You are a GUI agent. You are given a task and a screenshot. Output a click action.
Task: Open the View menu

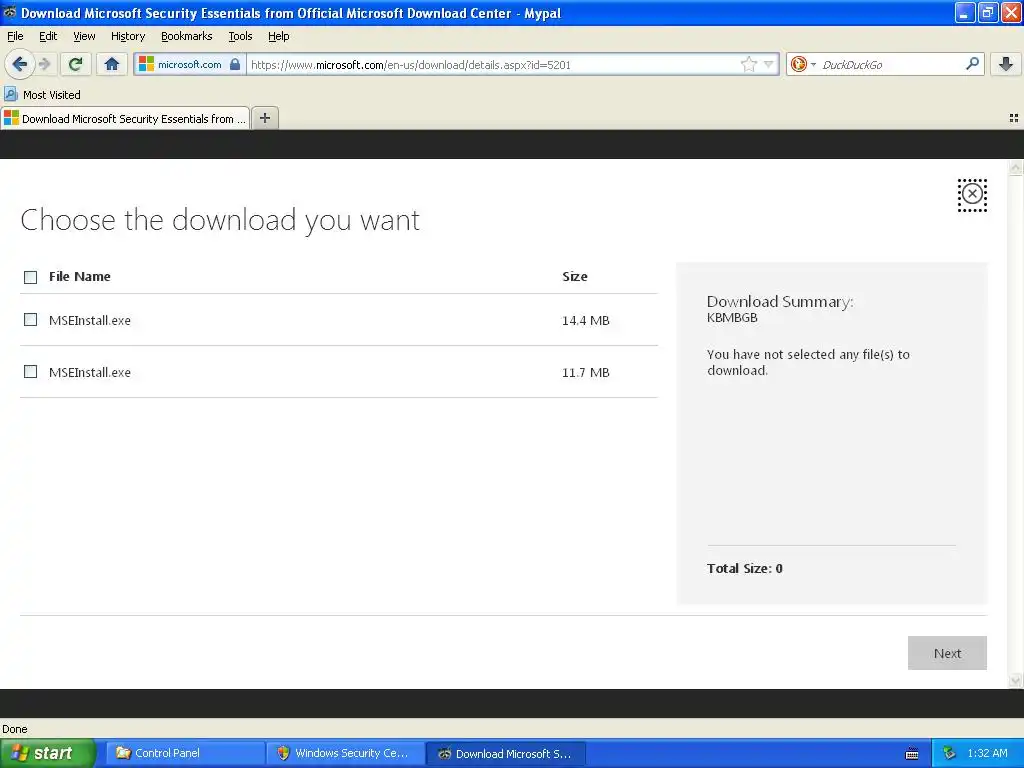click(84, 36)
